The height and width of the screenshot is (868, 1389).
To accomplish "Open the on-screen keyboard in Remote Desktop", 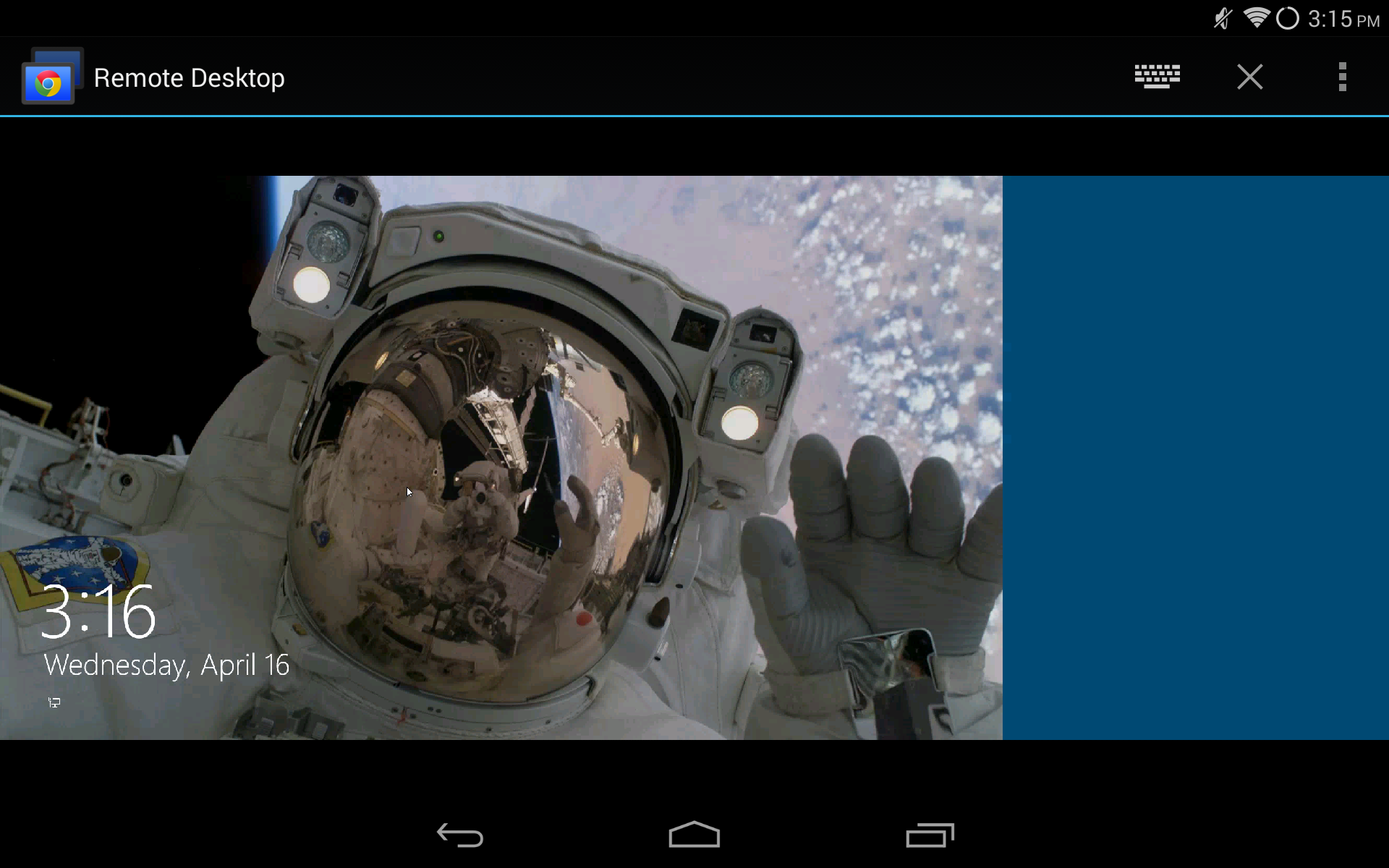I will pyautogui.click(x=1155, y=77).
